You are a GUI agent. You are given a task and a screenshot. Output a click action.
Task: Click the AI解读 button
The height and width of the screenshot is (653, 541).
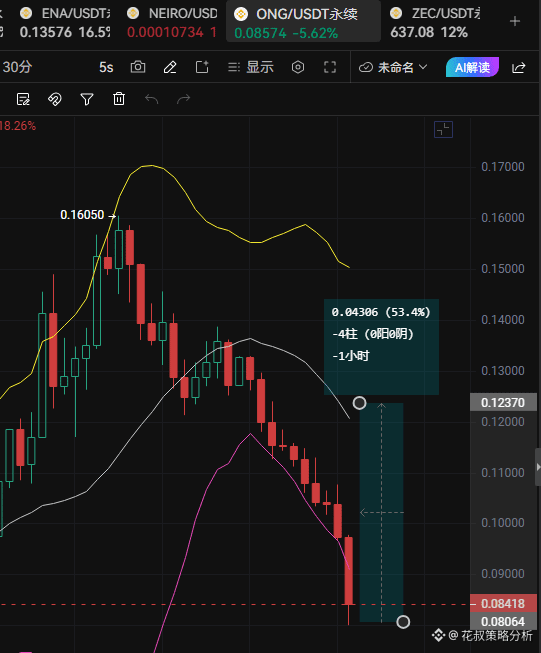coord(472,67)
